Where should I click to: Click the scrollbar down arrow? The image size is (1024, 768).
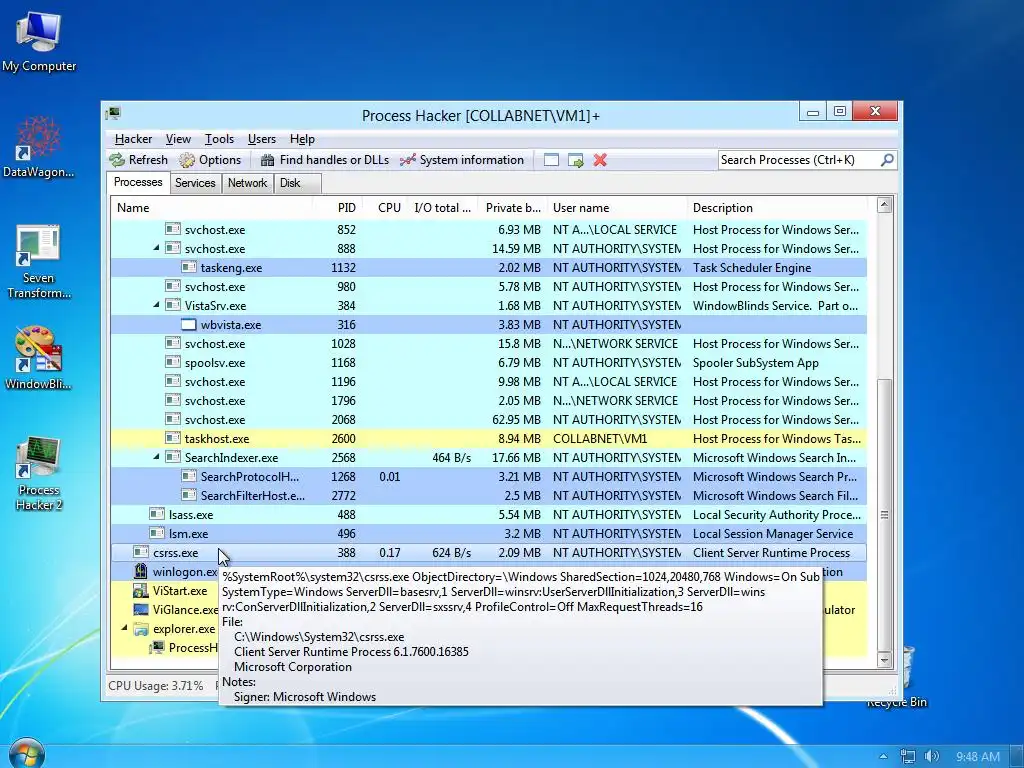[x=884, y=660]
